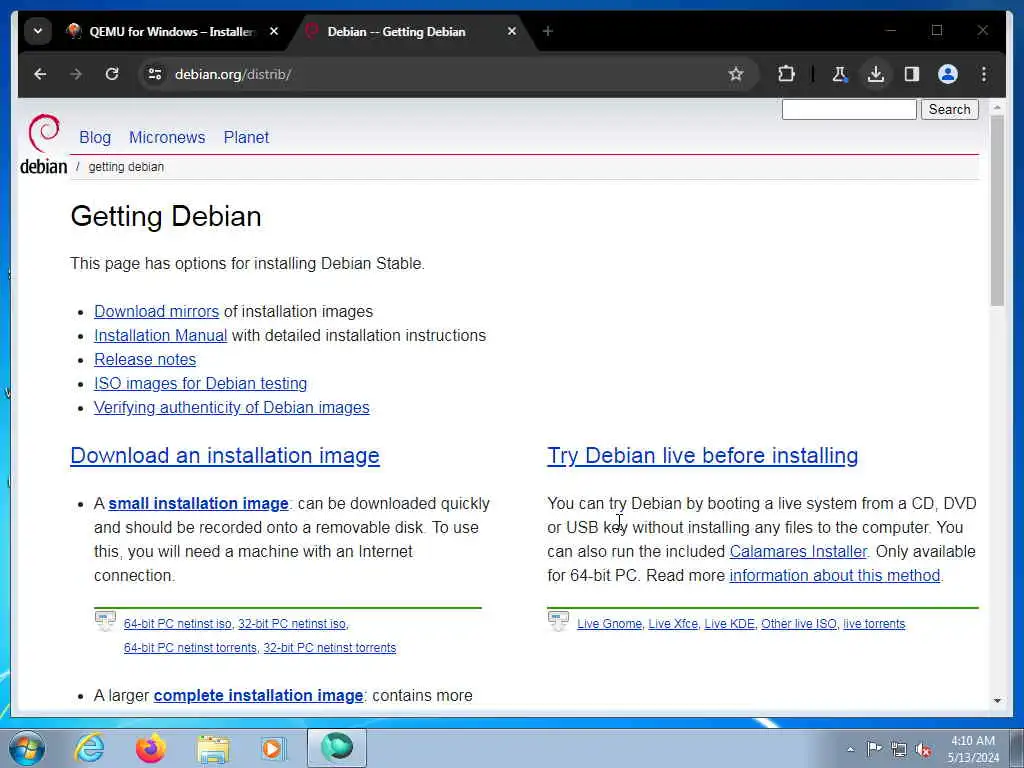Download the Live KDE image
The width and height of the screenshot is (1024, 768).
(729, 624)
